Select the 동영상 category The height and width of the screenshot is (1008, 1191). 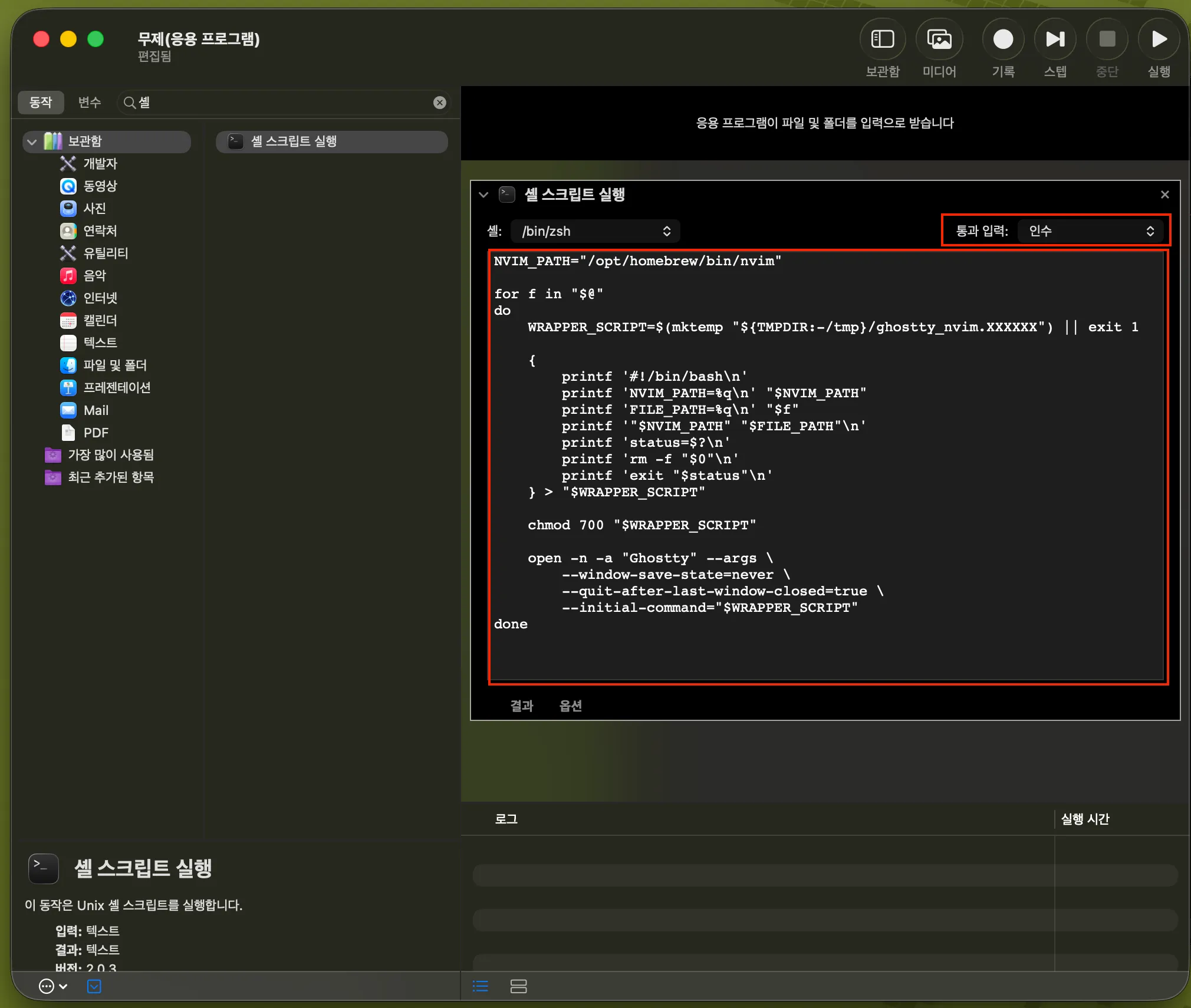[x=88, y=186]
